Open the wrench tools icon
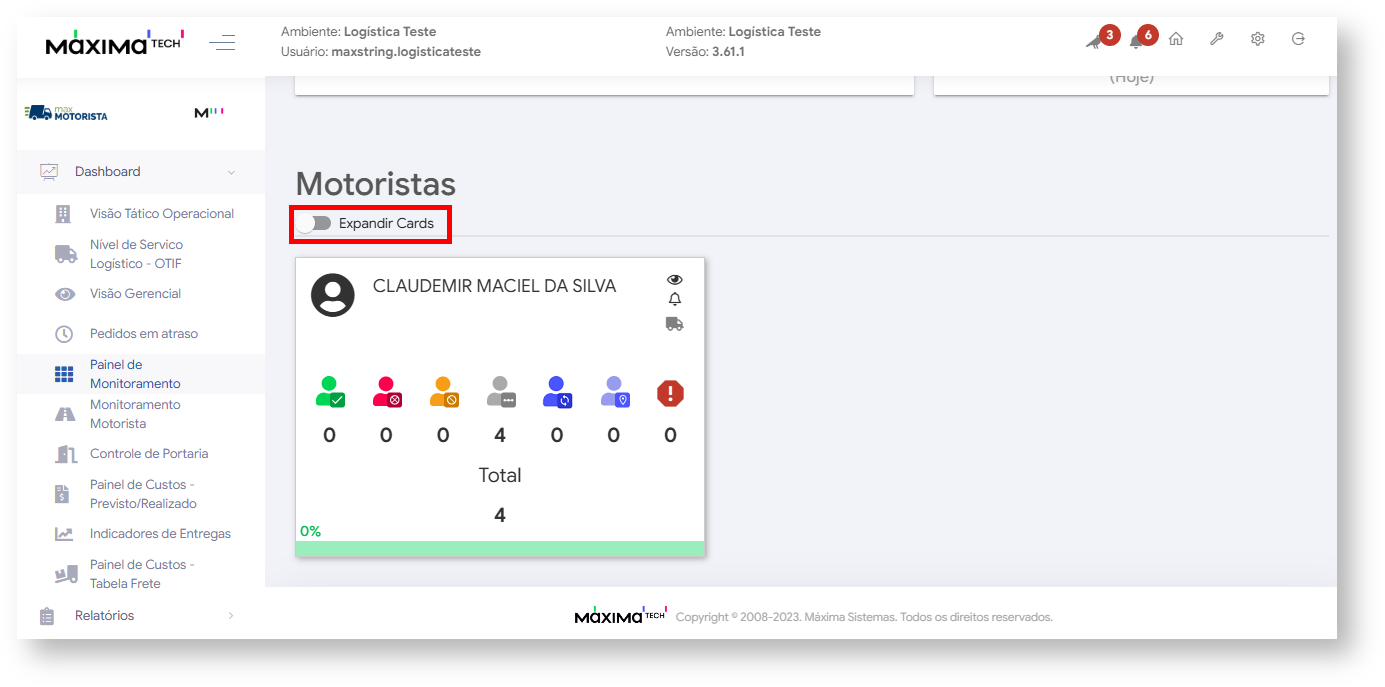 1217,39
